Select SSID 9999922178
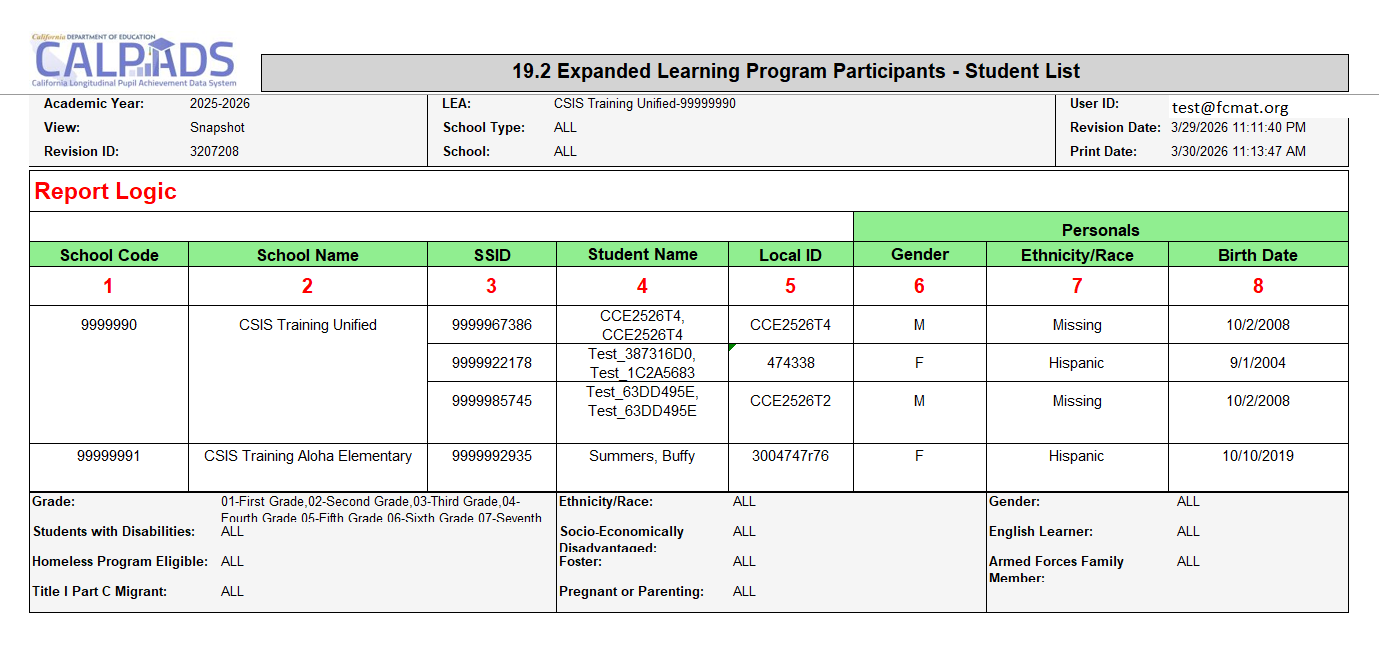The width and height of the screenshot is (1379, 646). tap(491, 363)
